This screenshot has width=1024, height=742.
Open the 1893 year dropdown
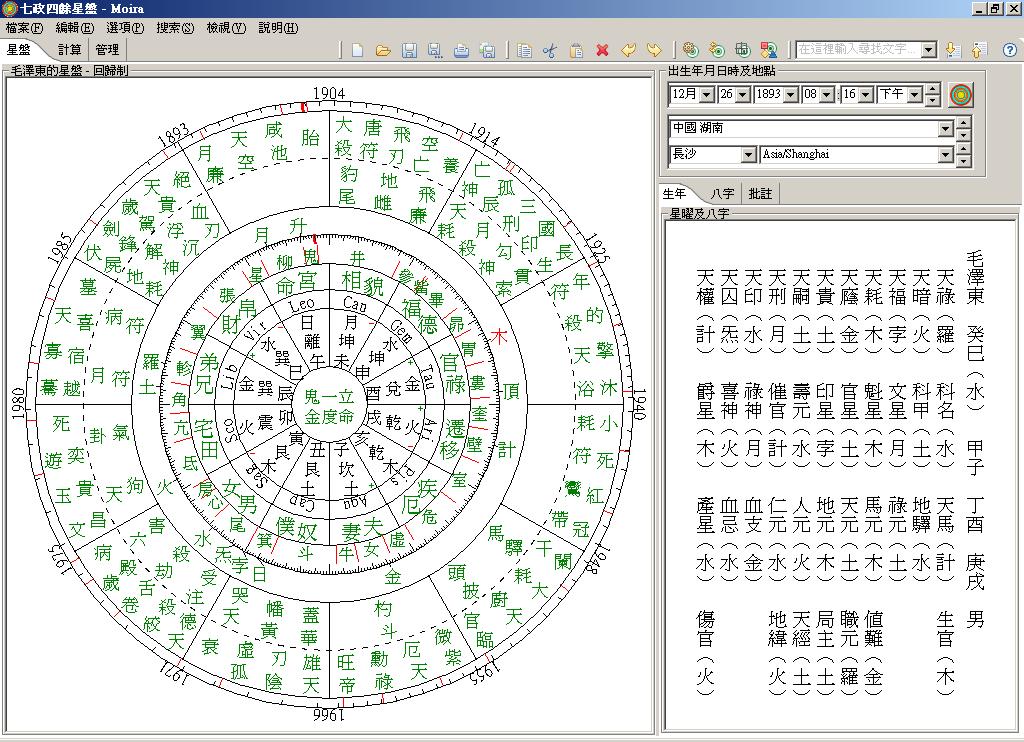click(x=791, y=95)
